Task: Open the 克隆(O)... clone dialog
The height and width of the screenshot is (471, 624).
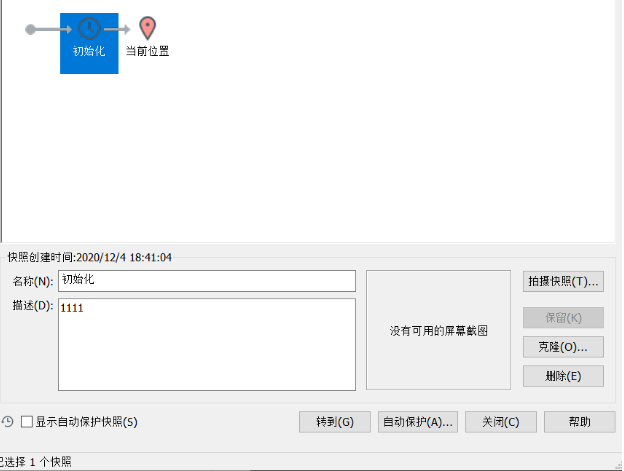Action: click(x=563, y=347)
